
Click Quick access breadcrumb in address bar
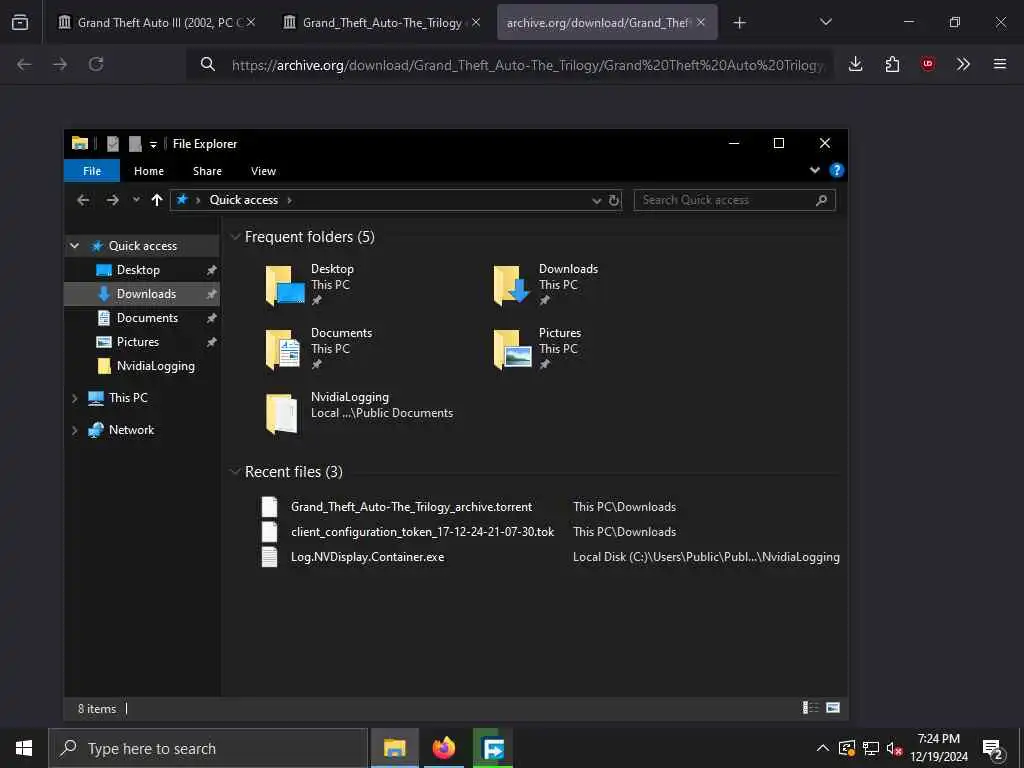coord(244,200)
